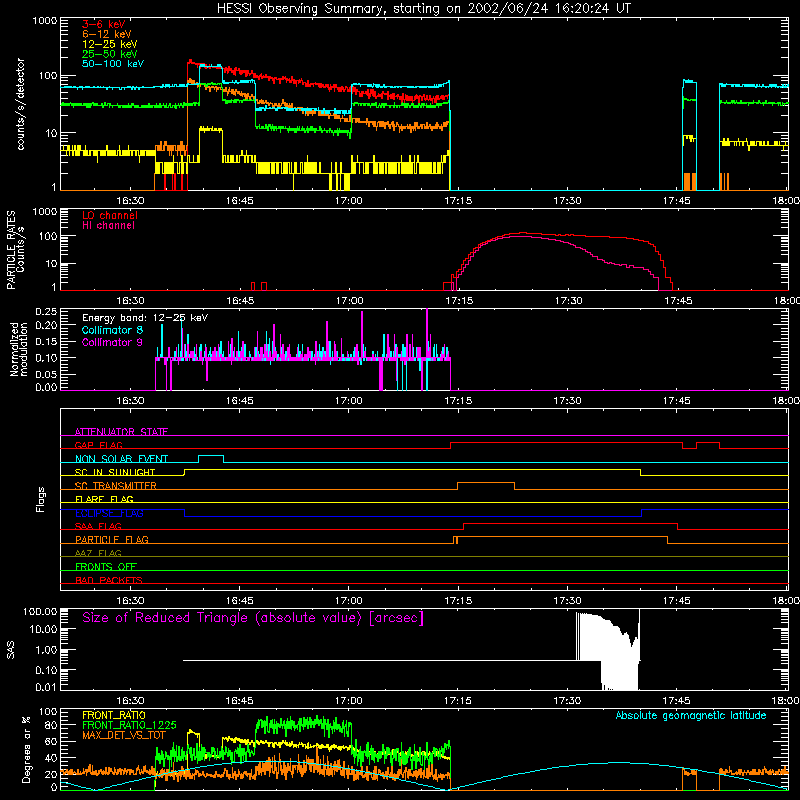Click the Flags axis label

tap(41, 499)
